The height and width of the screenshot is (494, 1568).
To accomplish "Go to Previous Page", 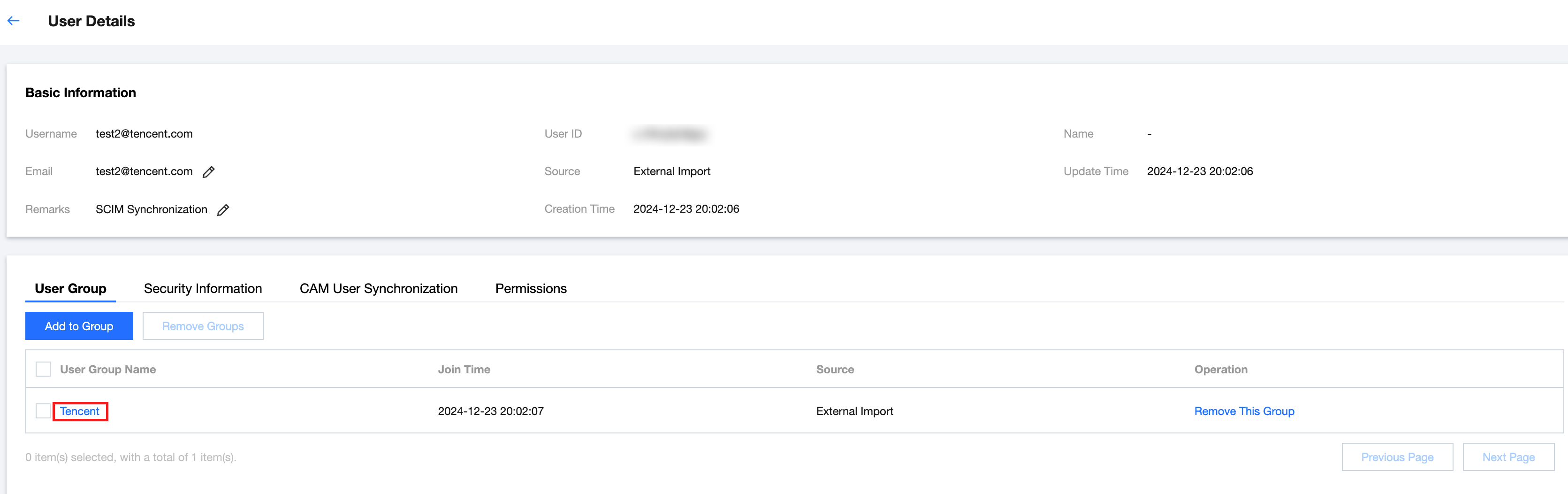I will (1397, 457).
